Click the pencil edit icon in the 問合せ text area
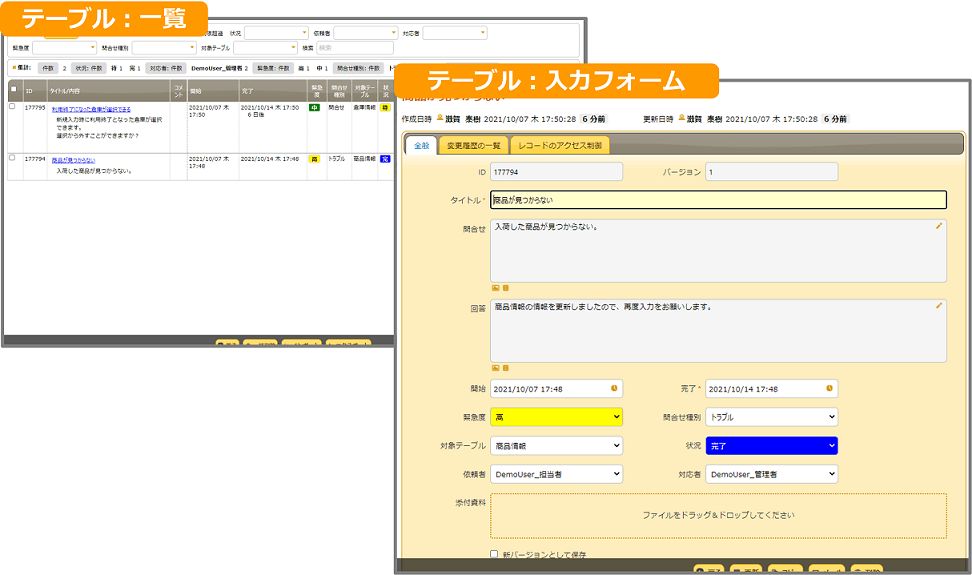Viewport: 972px width, 575px height. (939, 226)
